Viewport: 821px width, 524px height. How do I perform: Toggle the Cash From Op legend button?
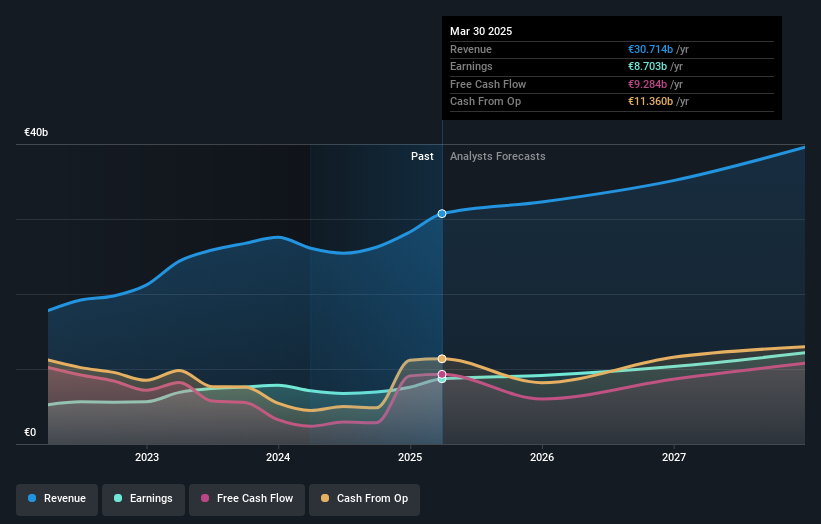(364, 499)
